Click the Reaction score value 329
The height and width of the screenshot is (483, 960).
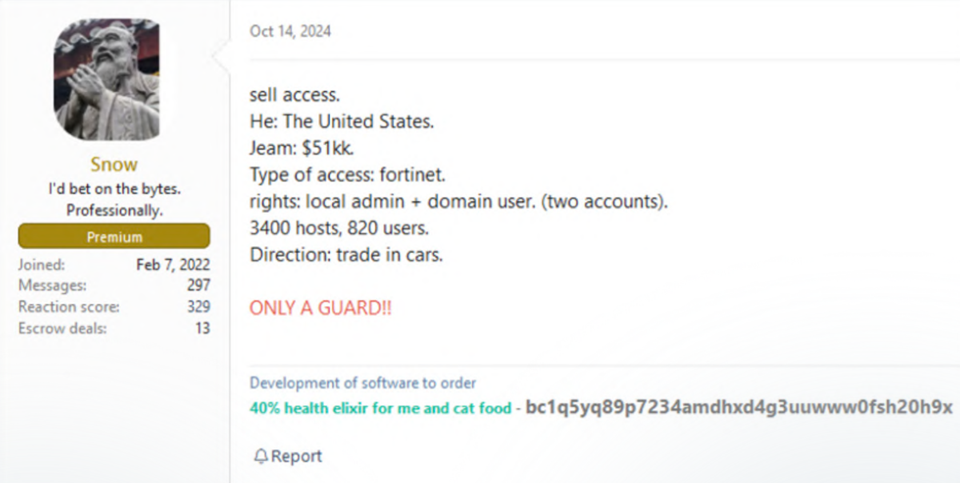tap(198, 307)
